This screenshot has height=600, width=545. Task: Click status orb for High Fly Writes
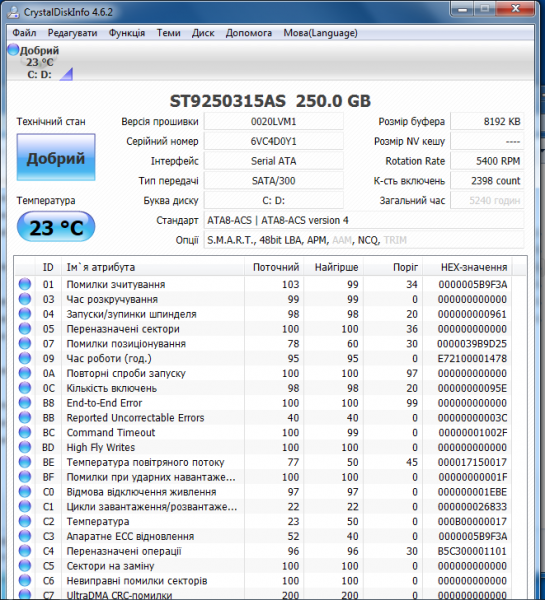pyautogui.click(x=25, y=447)
